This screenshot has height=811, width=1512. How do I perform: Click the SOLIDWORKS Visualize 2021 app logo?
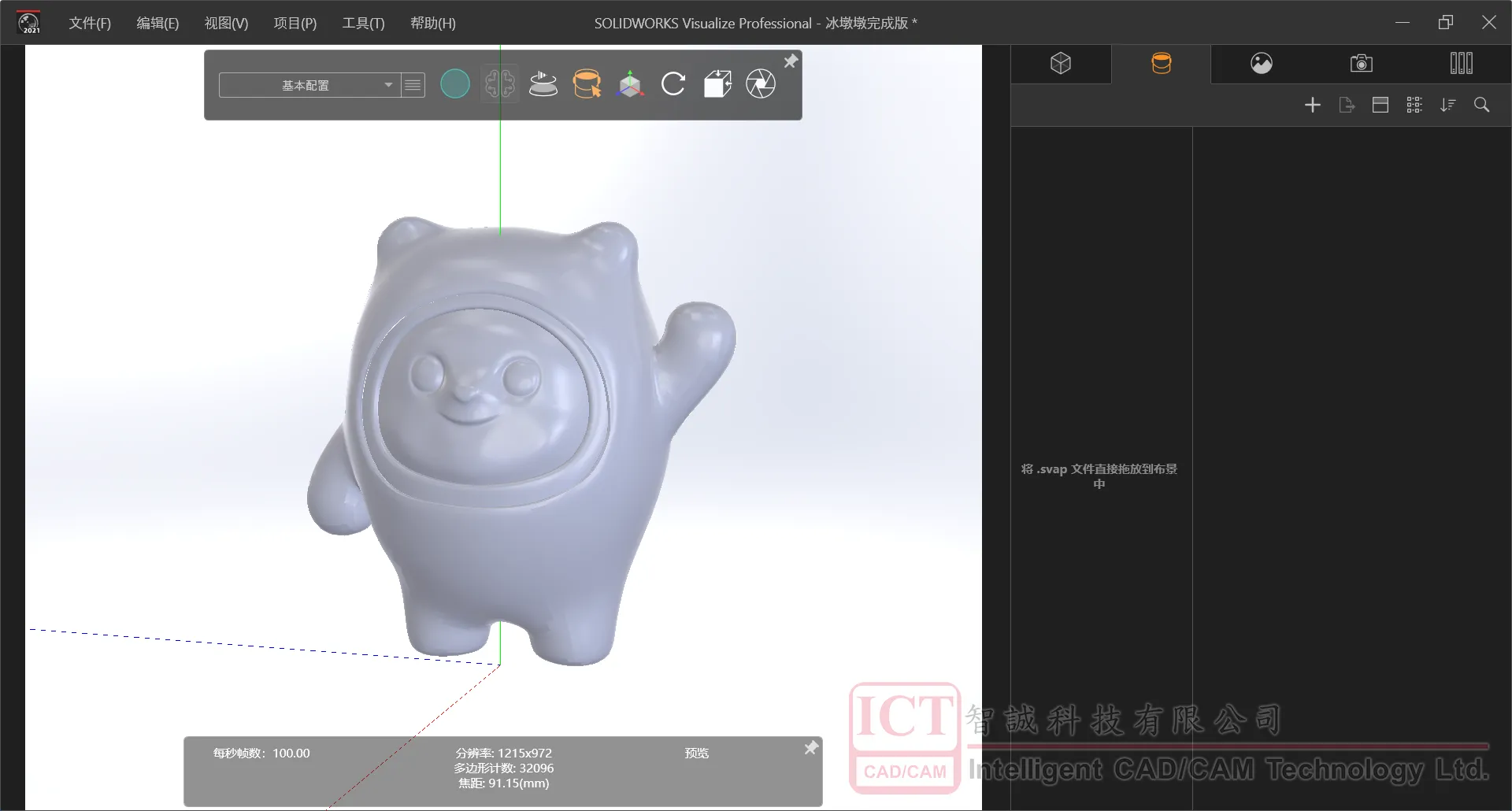pos(29,22)
